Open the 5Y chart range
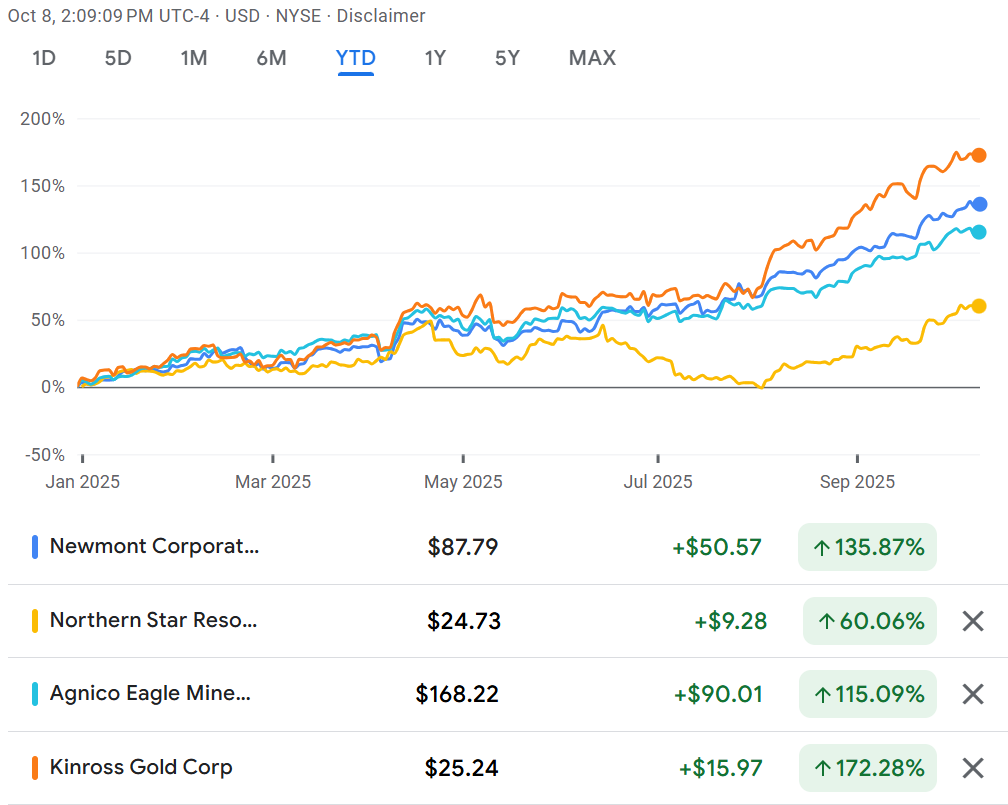1008x805 pixels. tap(507, 58)
